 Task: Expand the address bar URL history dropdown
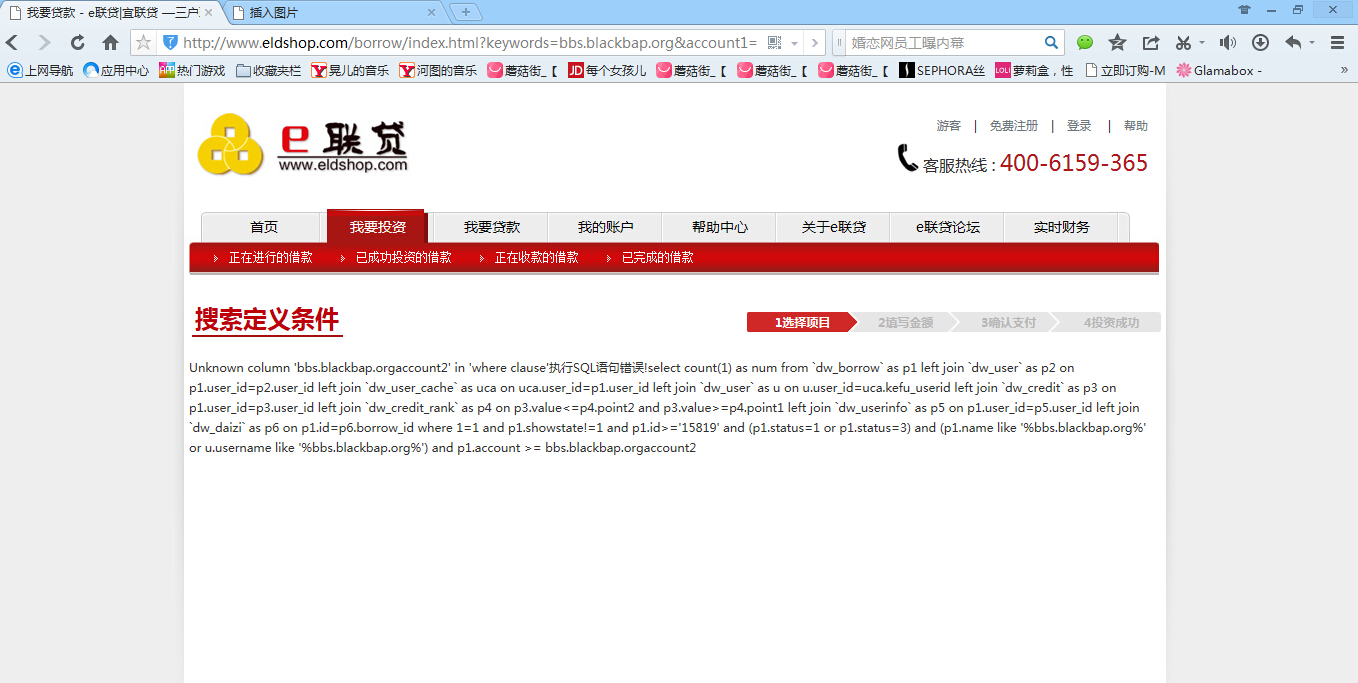(x=794, y=43)
